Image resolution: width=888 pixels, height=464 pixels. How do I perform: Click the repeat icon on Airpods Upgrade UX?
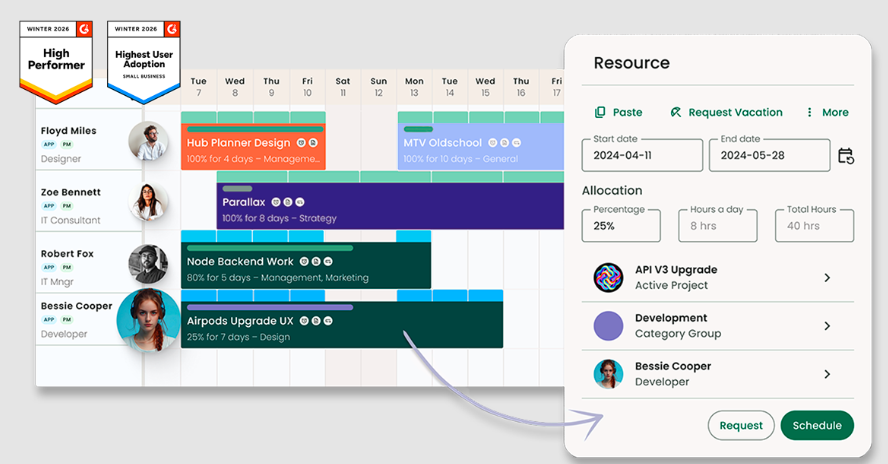point(328,321)
